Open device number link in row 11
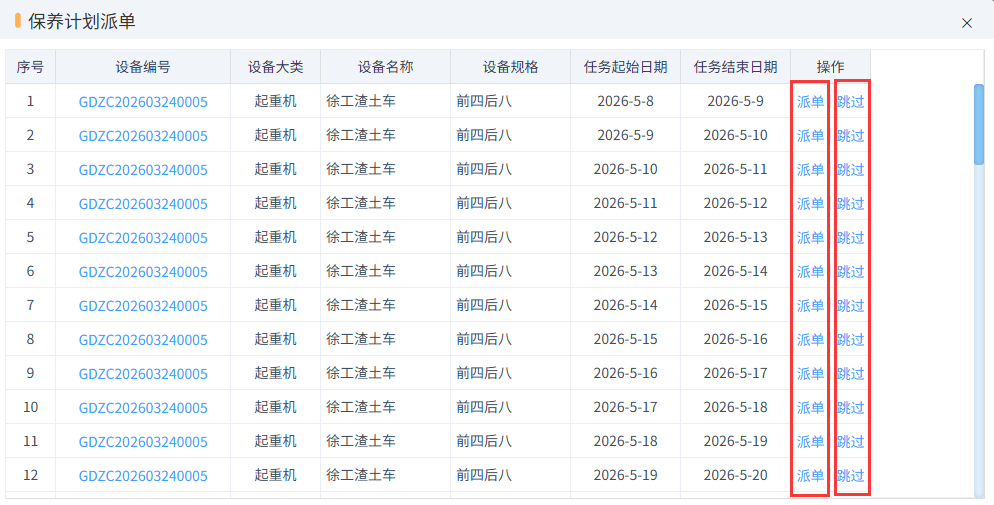This screenshot has height=505, width=994. coord(143,442)
